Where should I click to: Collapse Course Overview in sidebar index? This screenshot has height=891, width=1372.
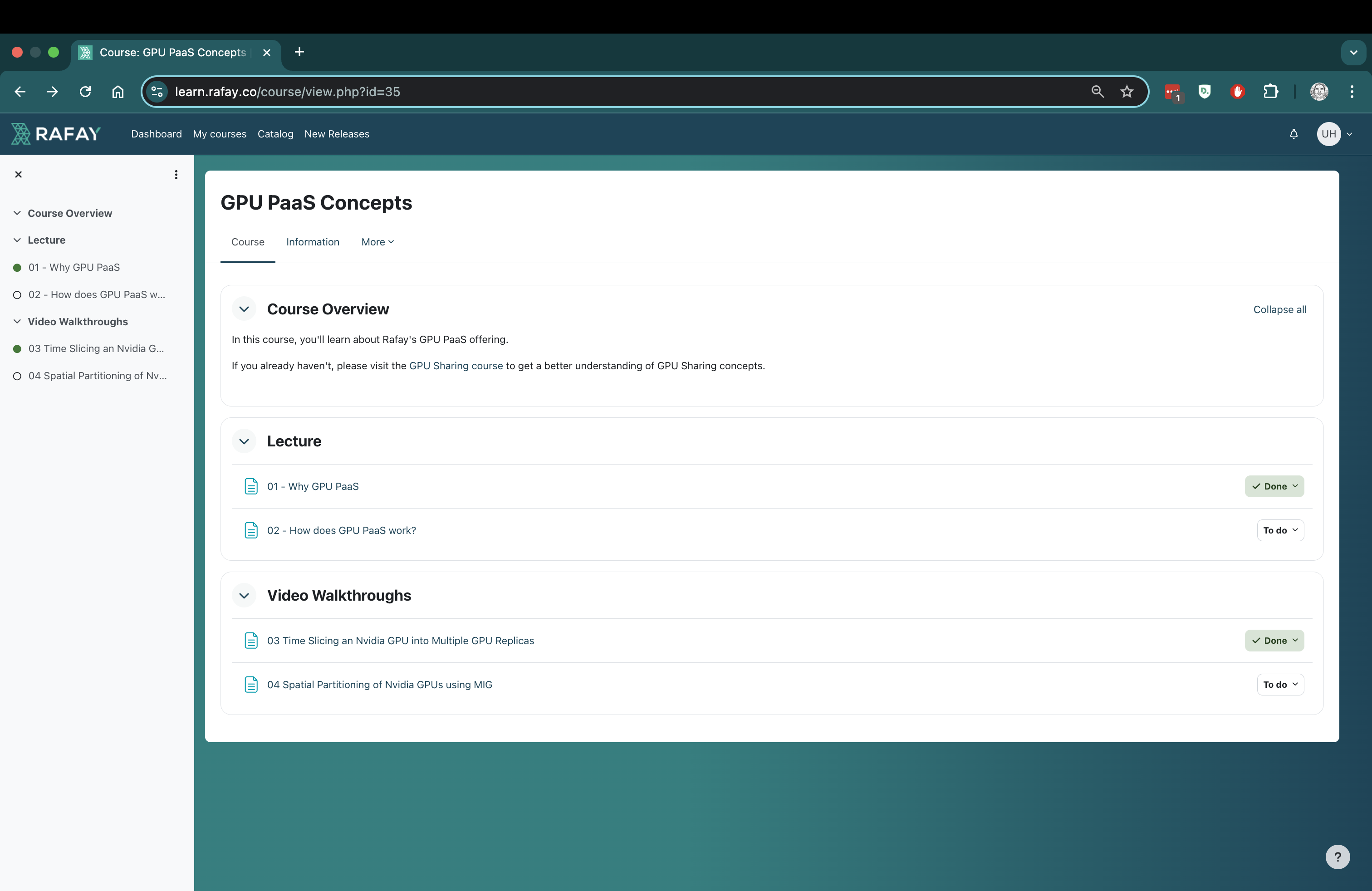coord(17,213)
